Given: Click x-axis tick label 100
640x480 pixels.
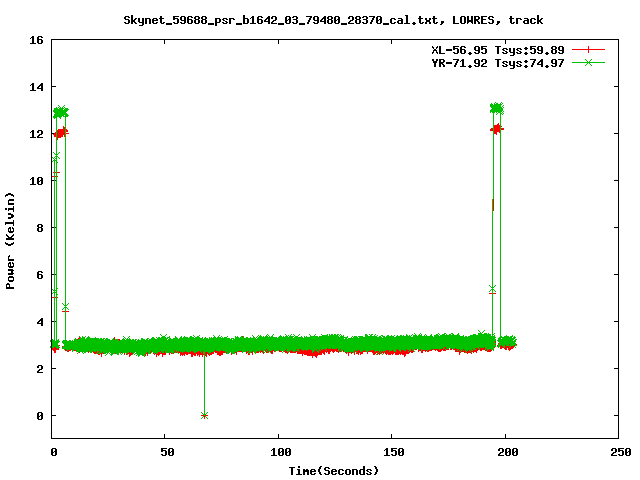Looking at the screenshot, I should point(280,452).
